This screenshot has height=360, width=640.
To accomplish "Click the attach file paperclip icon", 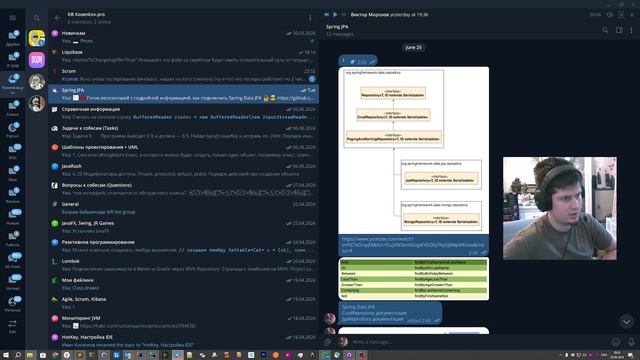I will tap(328, 342).
